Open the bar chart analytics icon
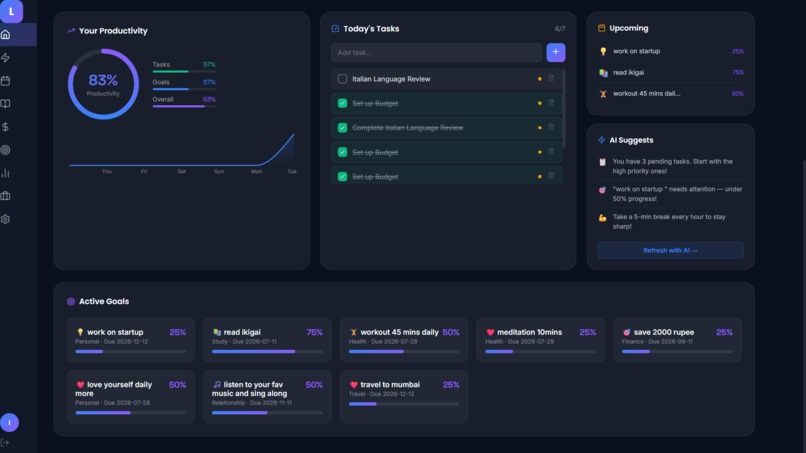The width and height of the screenshot is (806, 453). click(6, 173)
